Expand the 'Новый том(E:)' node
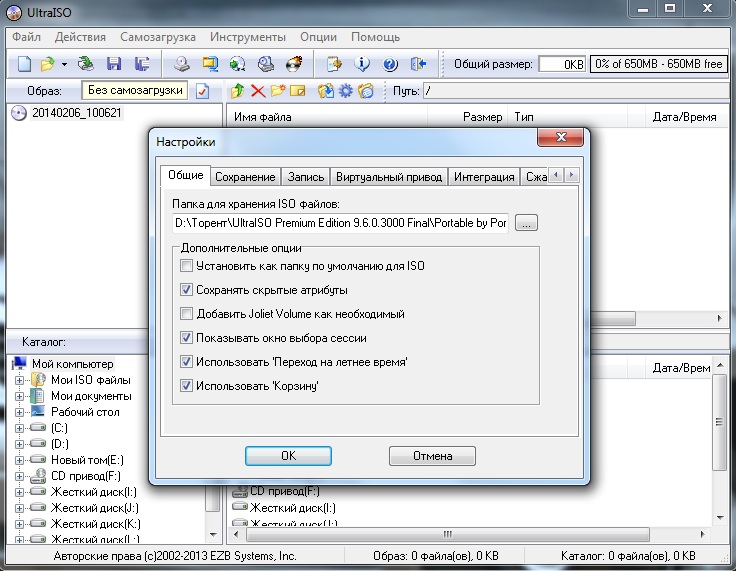The image size is (736, 571). (19, 460)
